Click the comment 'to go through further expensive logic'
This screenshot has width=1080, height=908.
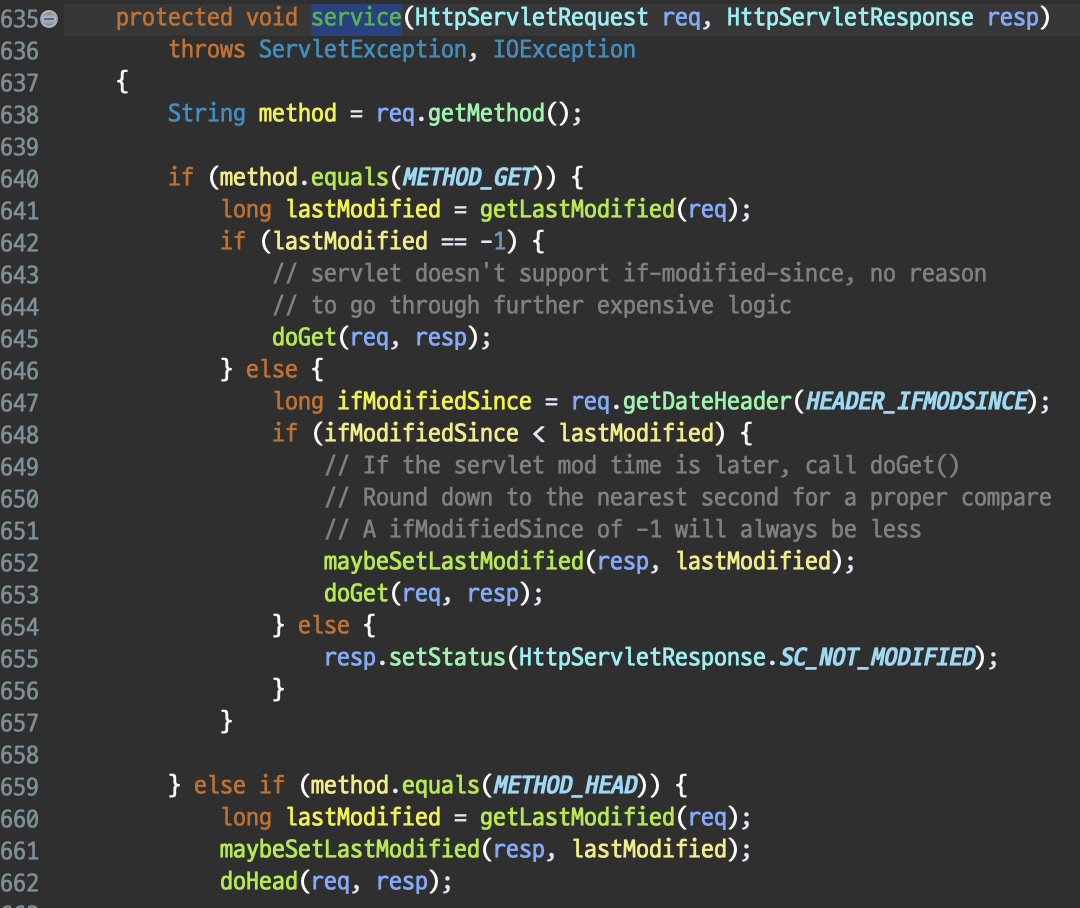[x=532, y=306]
